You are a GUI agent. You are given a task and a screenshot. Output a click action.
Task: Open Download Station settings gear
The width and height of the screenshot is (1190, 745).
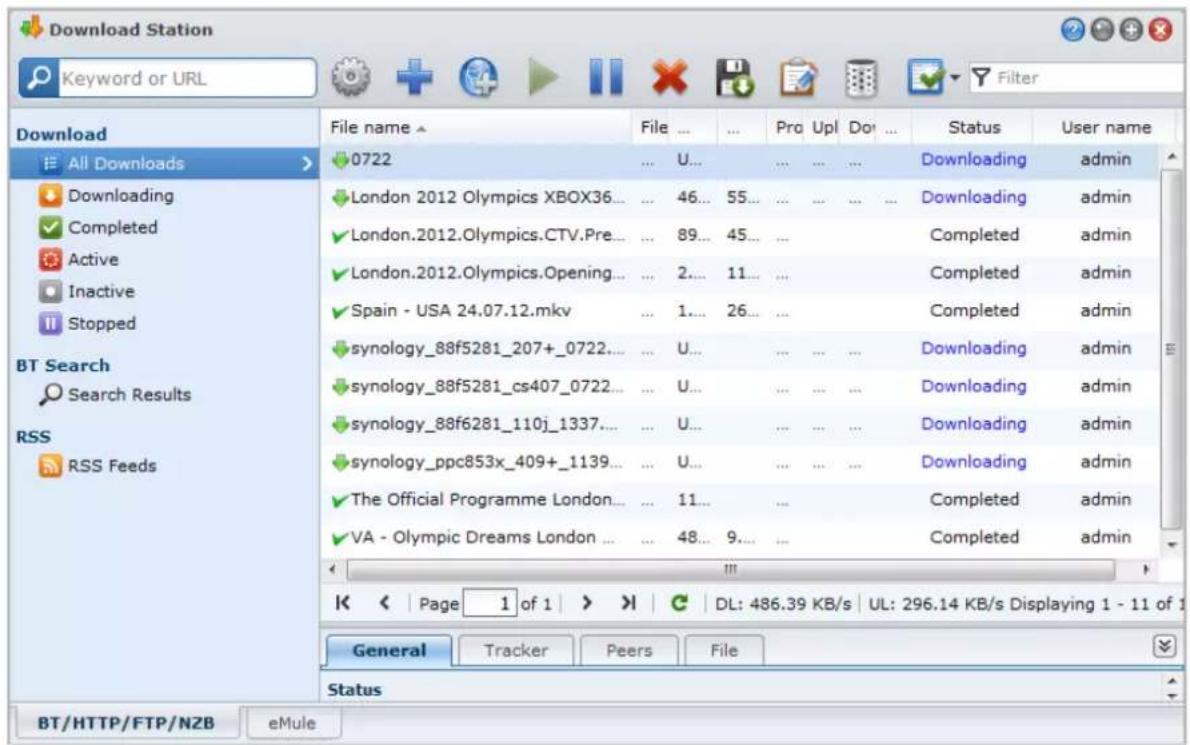click(x=351, y=77)
